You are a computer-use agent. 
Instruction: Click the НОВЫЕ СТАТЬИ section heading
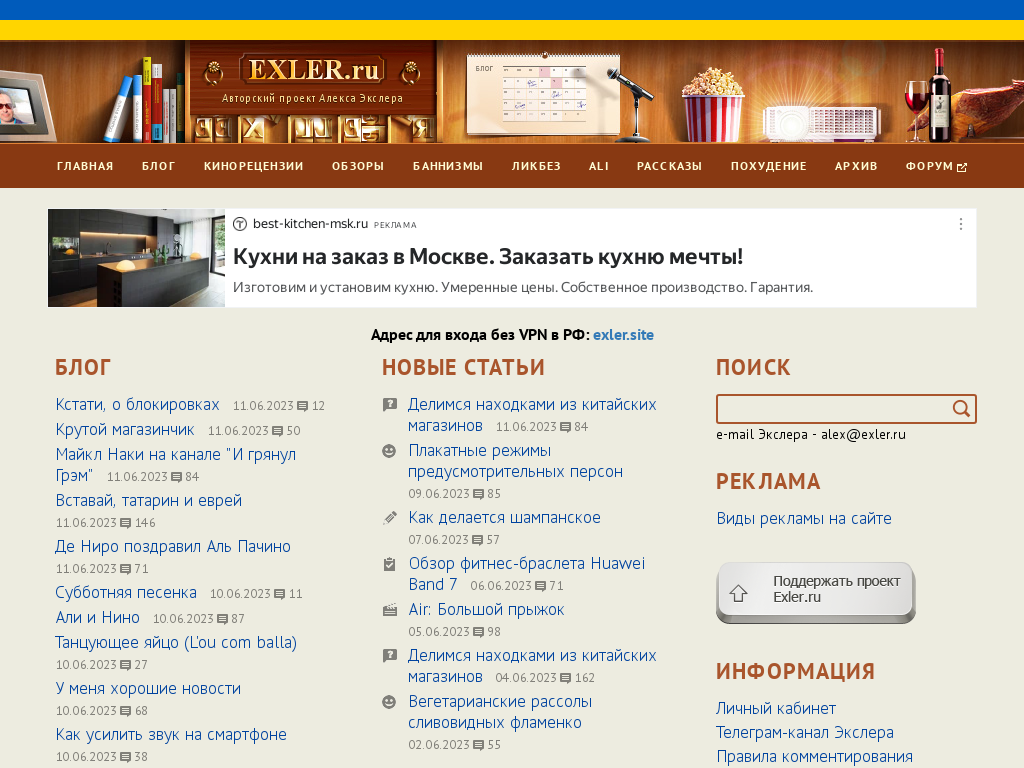[x=463, y=368]
